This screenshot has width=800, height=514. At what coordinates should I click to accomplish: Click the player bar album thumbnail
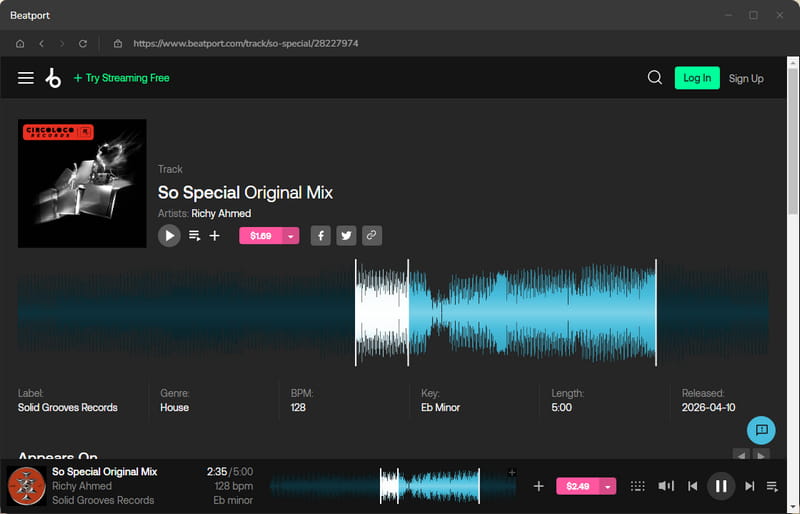coord(27,486)
